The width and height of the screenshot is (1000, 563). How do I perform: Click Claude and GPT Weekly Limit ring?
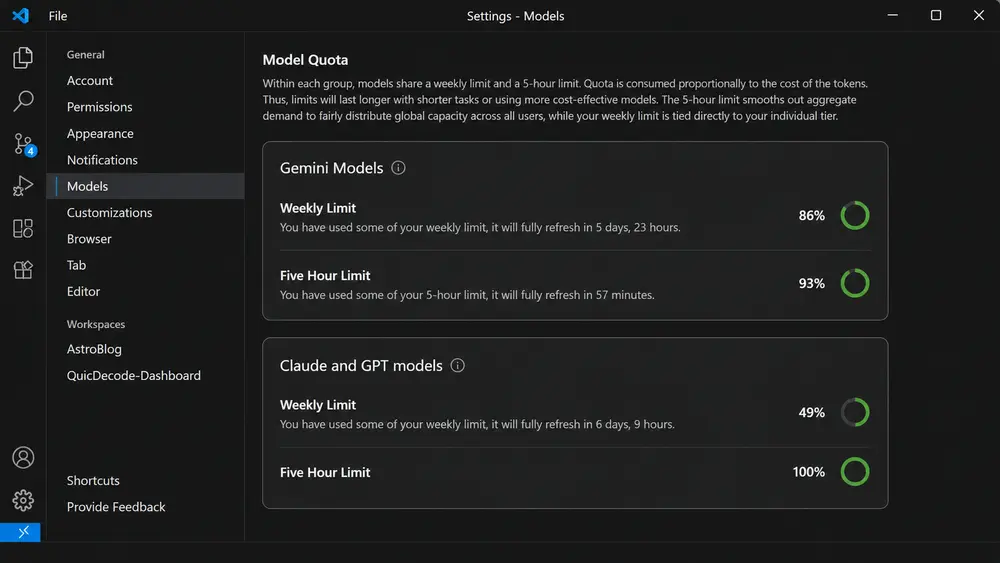[855, 413]
